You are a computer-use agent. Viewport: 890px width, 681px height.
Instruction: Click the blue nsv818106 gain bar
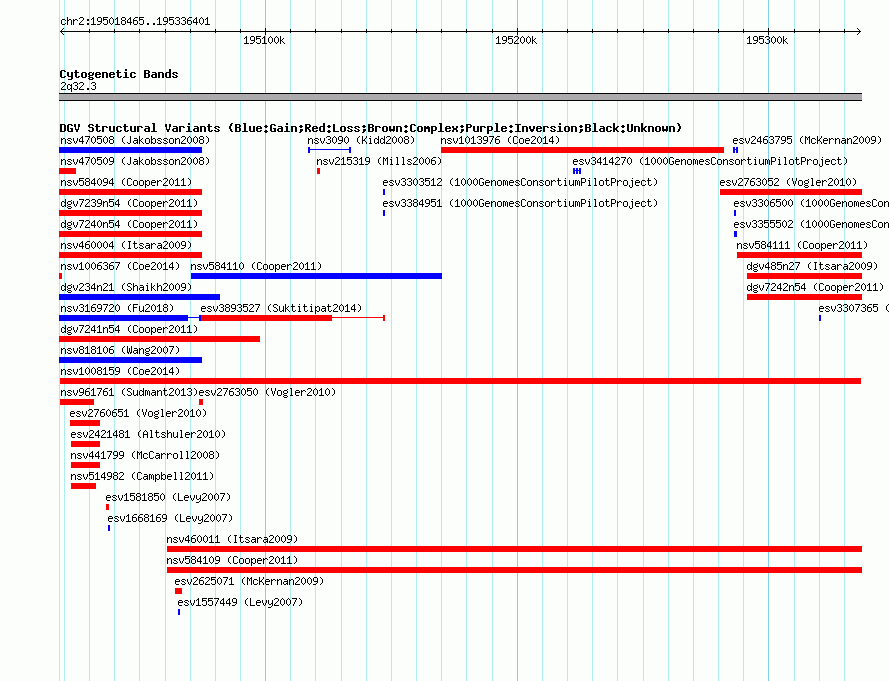pos(131,360)
